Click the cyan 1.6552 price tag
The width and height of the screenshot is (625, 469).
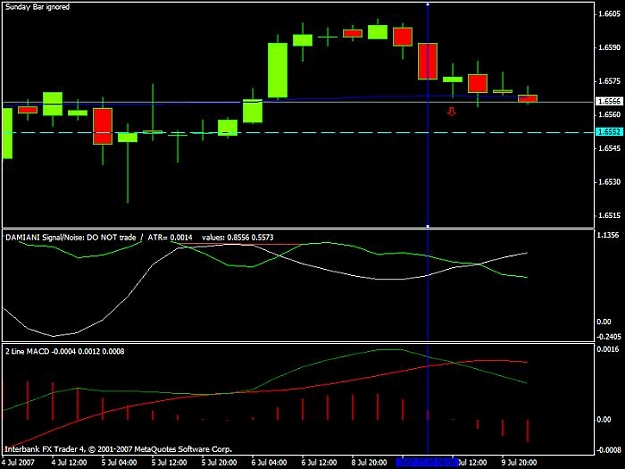tap(609, 132)
